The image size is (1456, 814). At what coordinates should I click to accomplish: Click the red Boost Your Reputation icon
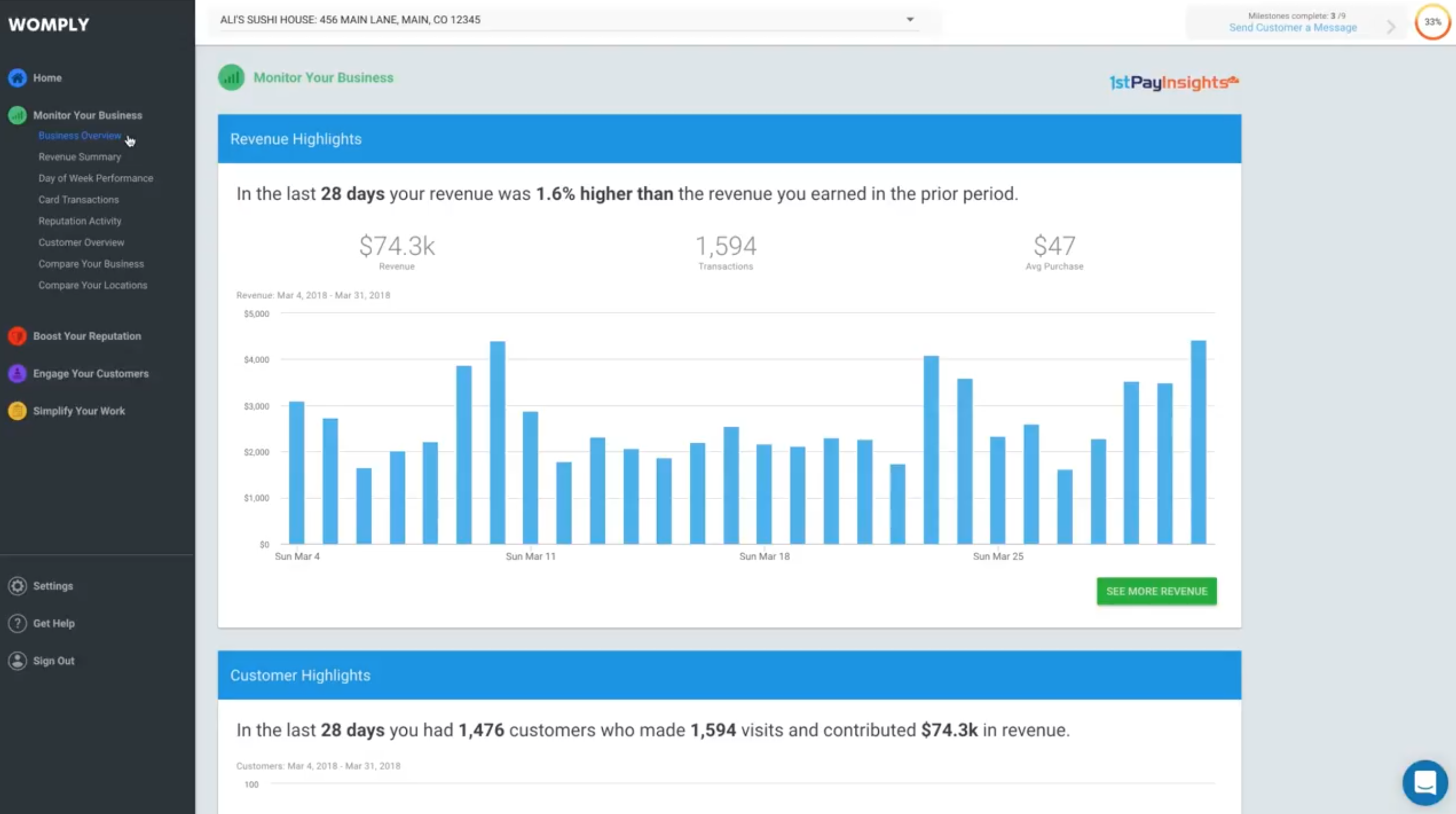click(17, 336)
